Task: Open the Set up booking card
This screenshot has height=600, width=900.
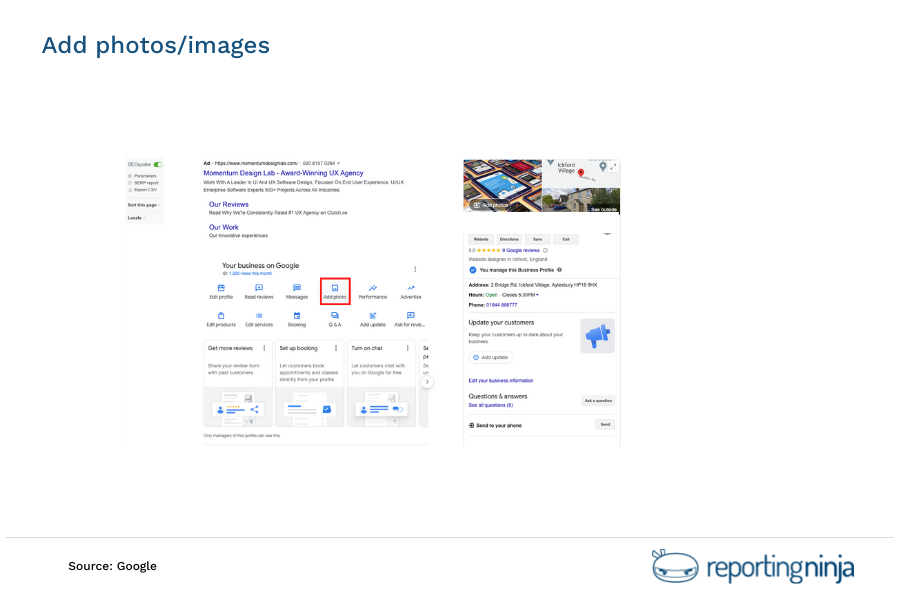Action: pos(309,383)
